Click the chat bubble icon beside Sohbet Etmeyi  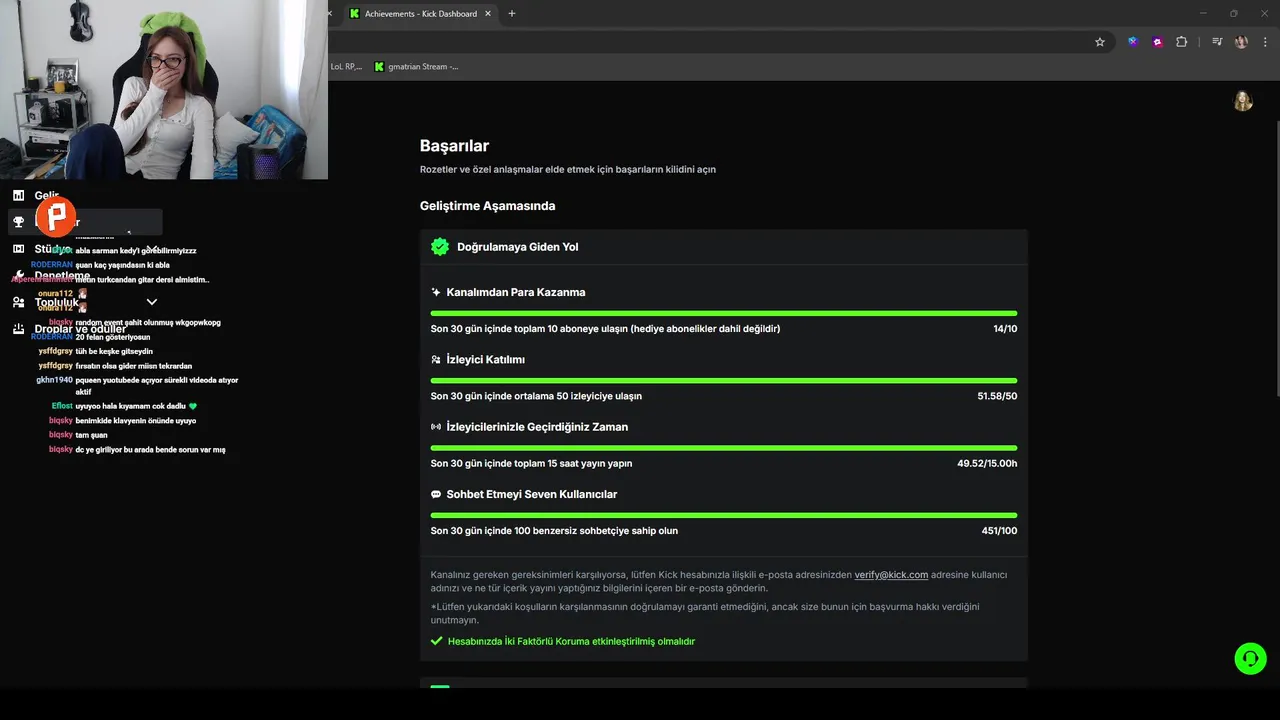pos(436,494)
